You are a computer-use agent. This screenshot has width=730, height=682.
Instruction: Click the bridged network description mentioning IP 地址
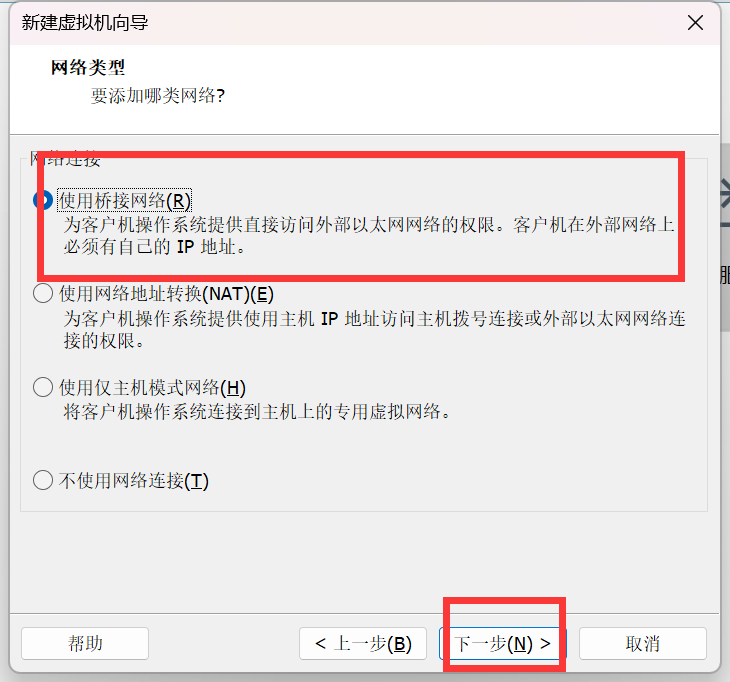[x=369, y=236]
